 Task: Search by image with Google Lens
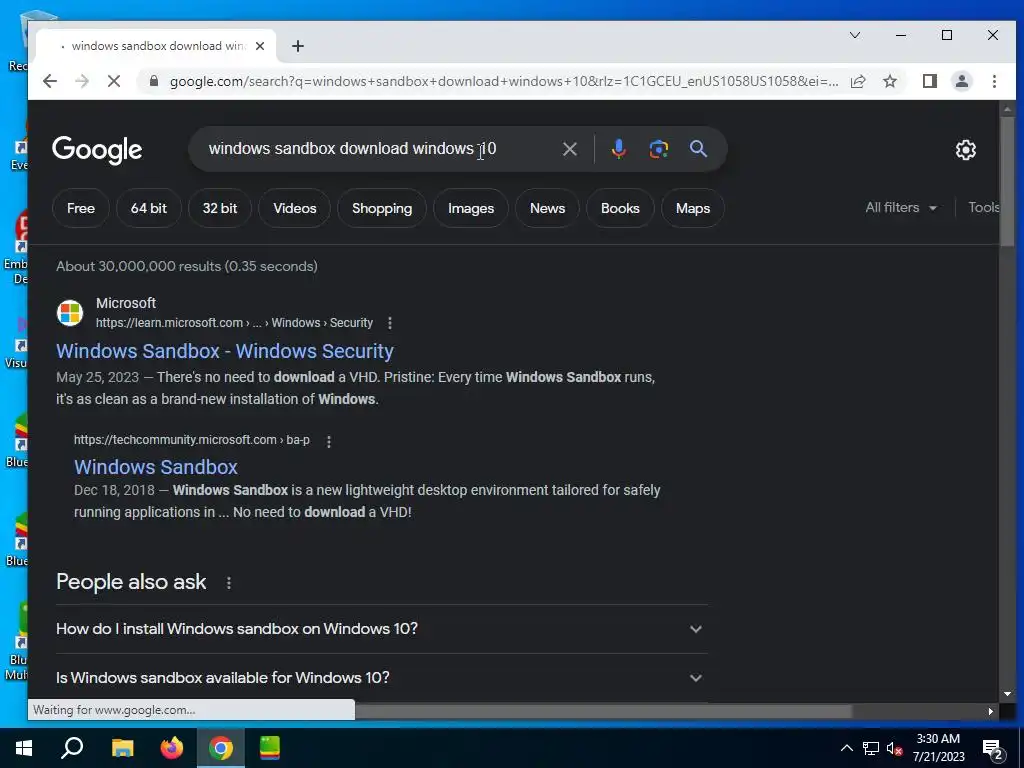(x=658, y=149)
